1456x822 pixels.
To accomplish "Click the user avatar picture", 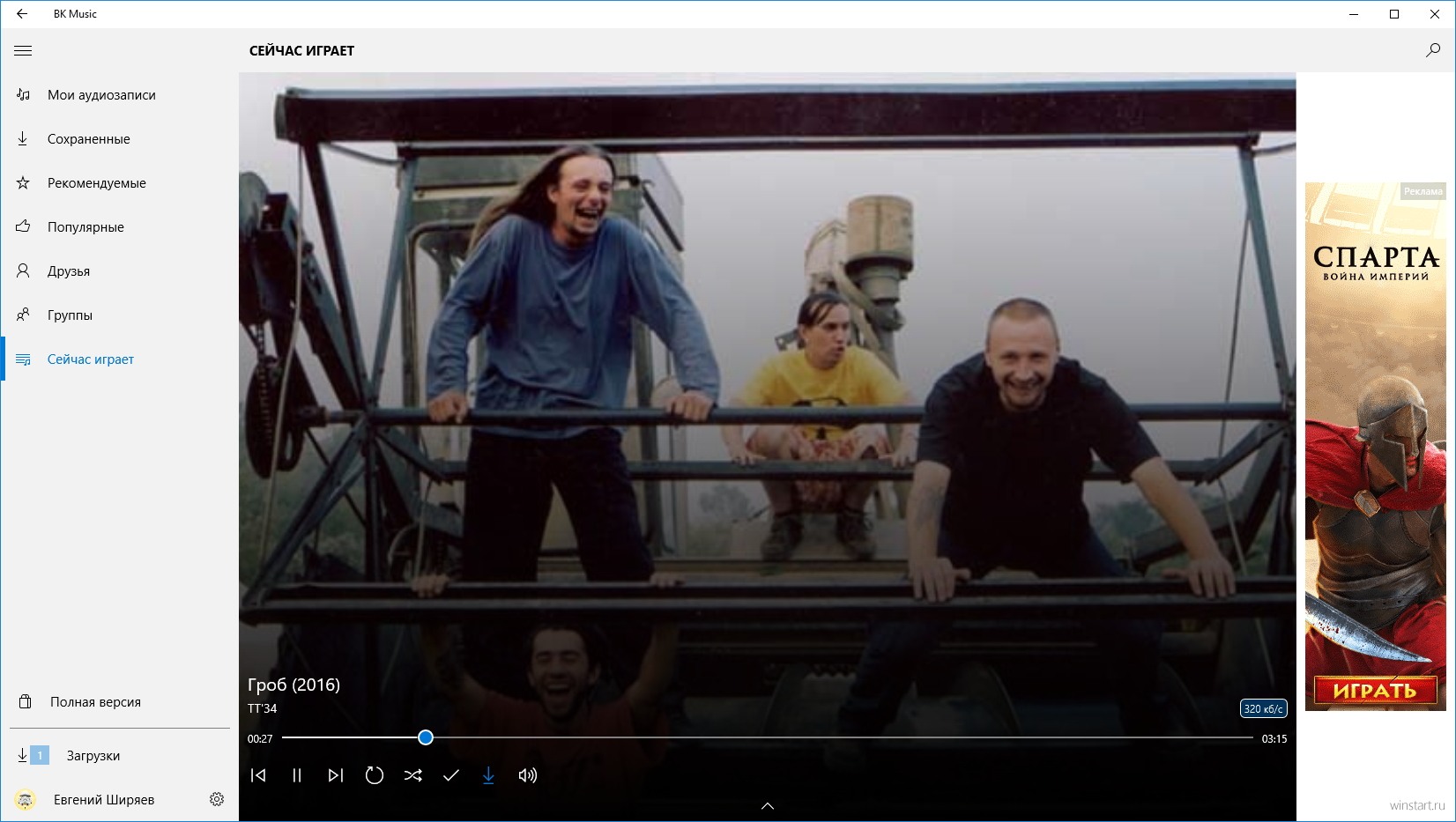I will (x=25, y=800).
